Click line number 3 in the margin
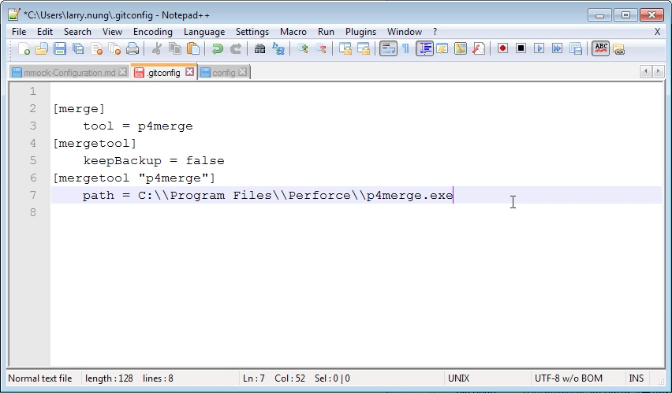Screen dimensions: 672x393 [x=33, y=126]
